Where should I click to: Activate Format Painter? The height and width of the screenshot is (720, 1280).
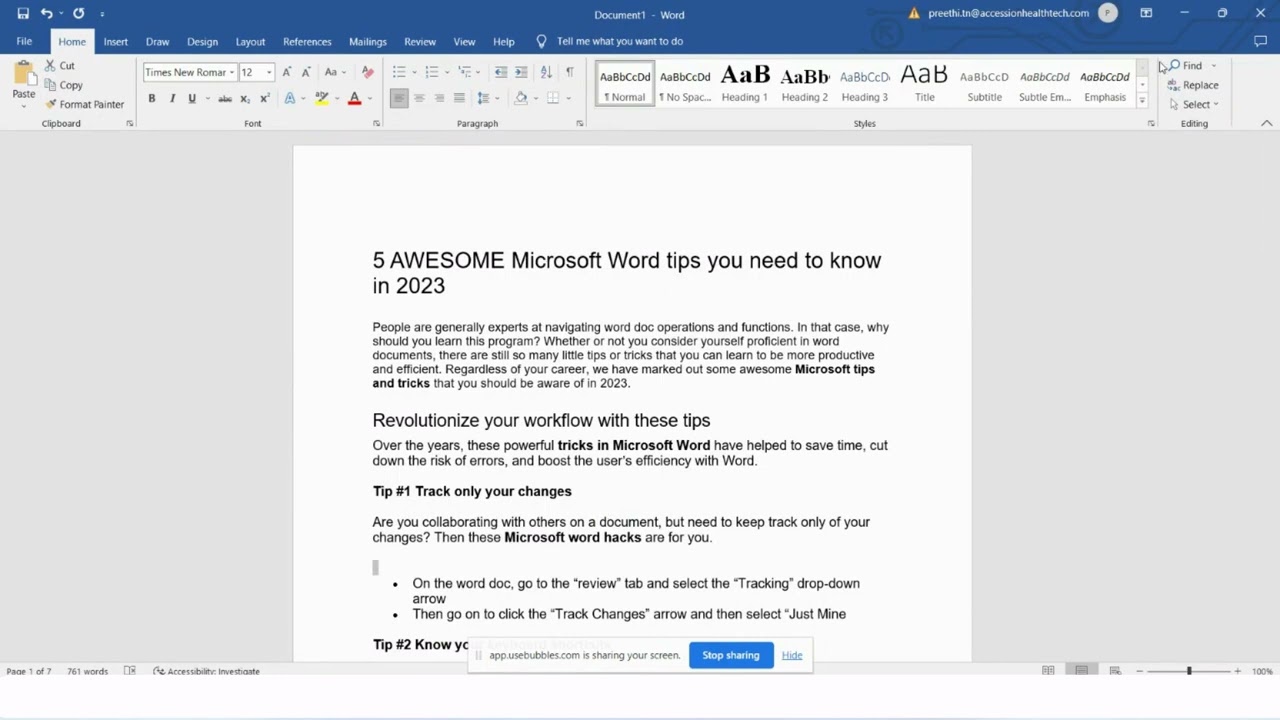[x=84, y=104]
